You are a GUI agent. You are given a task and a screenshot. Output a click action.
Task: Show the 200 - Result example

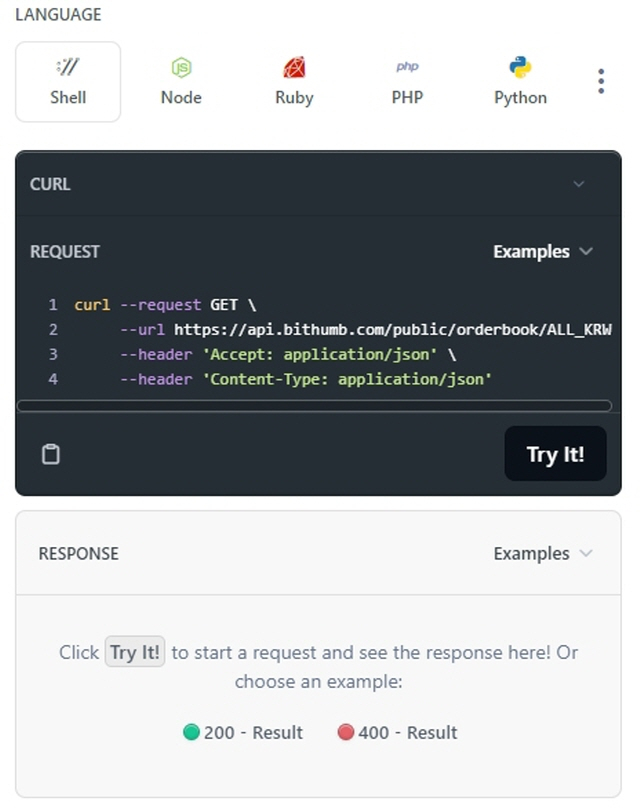coord(253,733)
